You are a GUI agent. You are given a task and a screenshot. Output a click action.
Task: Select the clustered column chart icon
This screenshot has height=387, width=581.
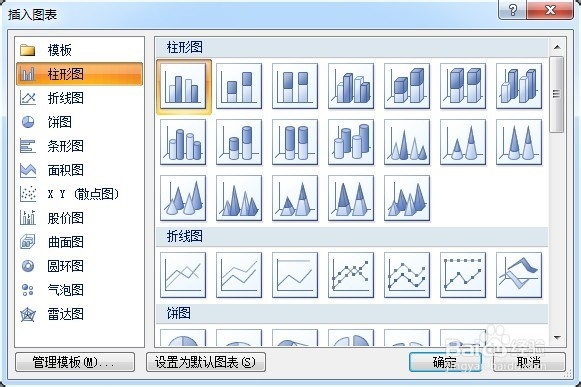[x=183, y=86]
